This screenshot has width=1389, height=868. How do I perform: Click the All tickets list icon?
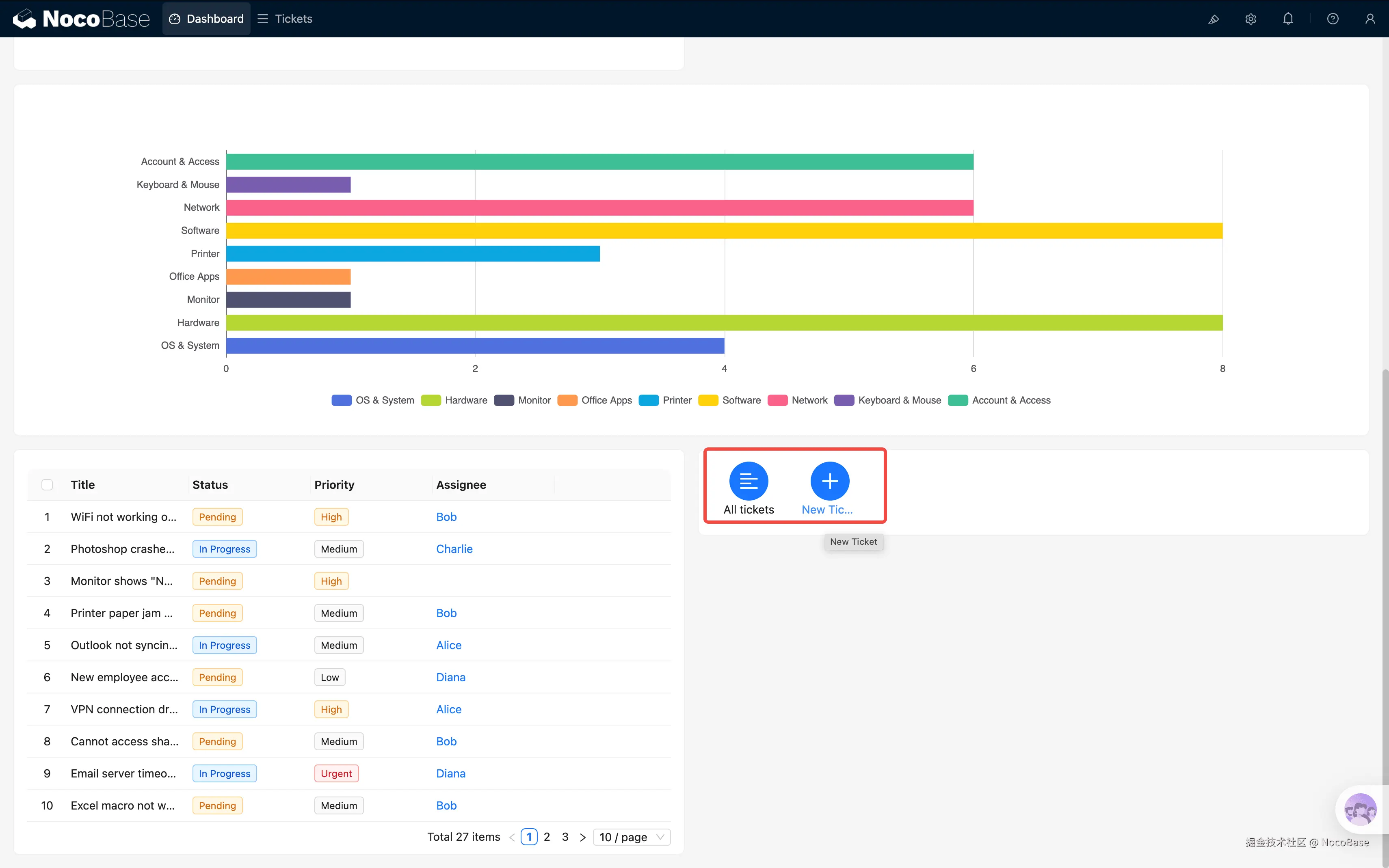click(748, 481)
